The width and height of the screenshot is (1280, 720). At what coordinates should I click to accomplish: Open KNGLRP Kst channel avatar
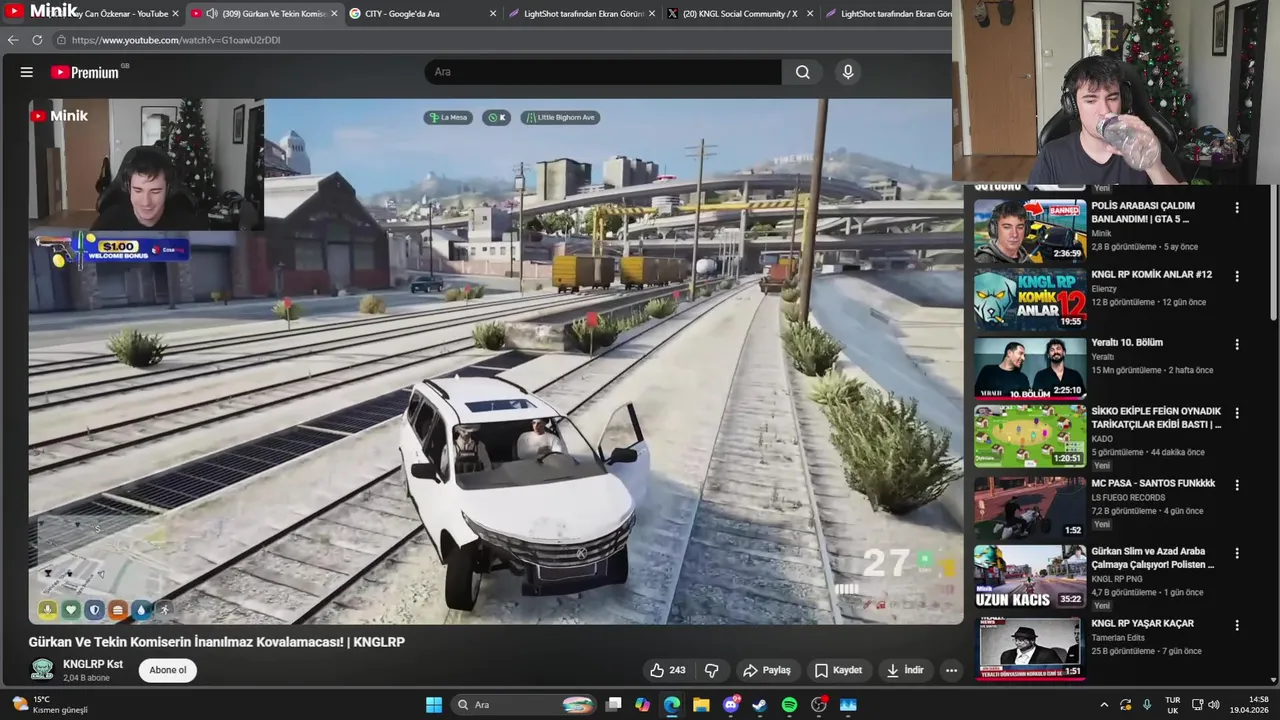click(42, 670)
